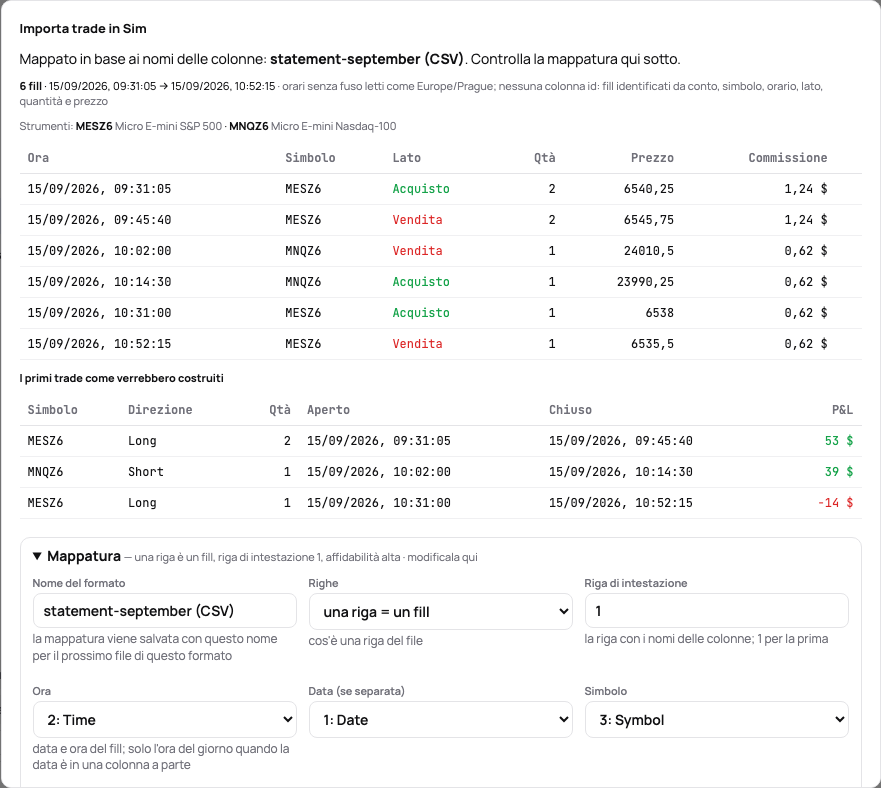Viewport: 881px width, 788px height.
Task: Click the 'Importa trade in Sim' title
Action: pos(83,29)
